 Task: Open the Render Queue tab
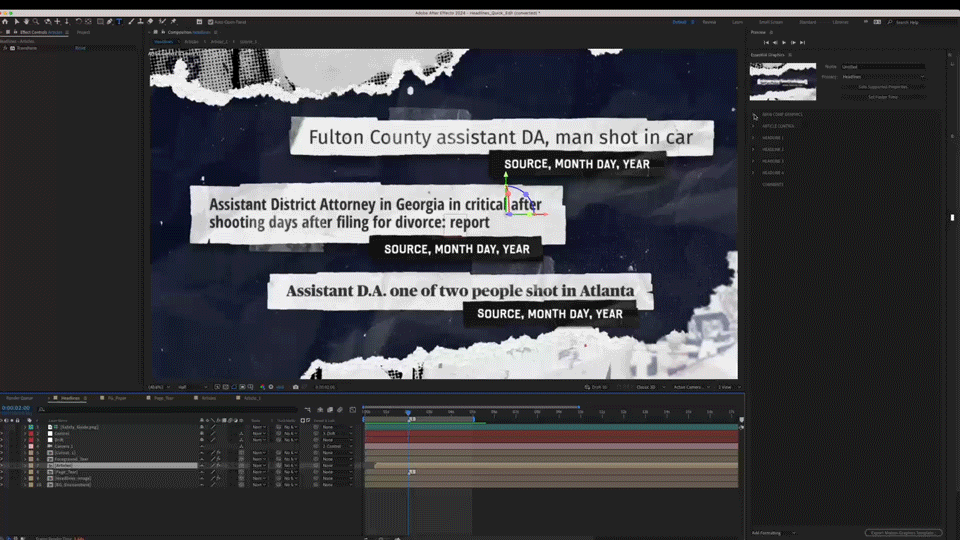point(20,398)
